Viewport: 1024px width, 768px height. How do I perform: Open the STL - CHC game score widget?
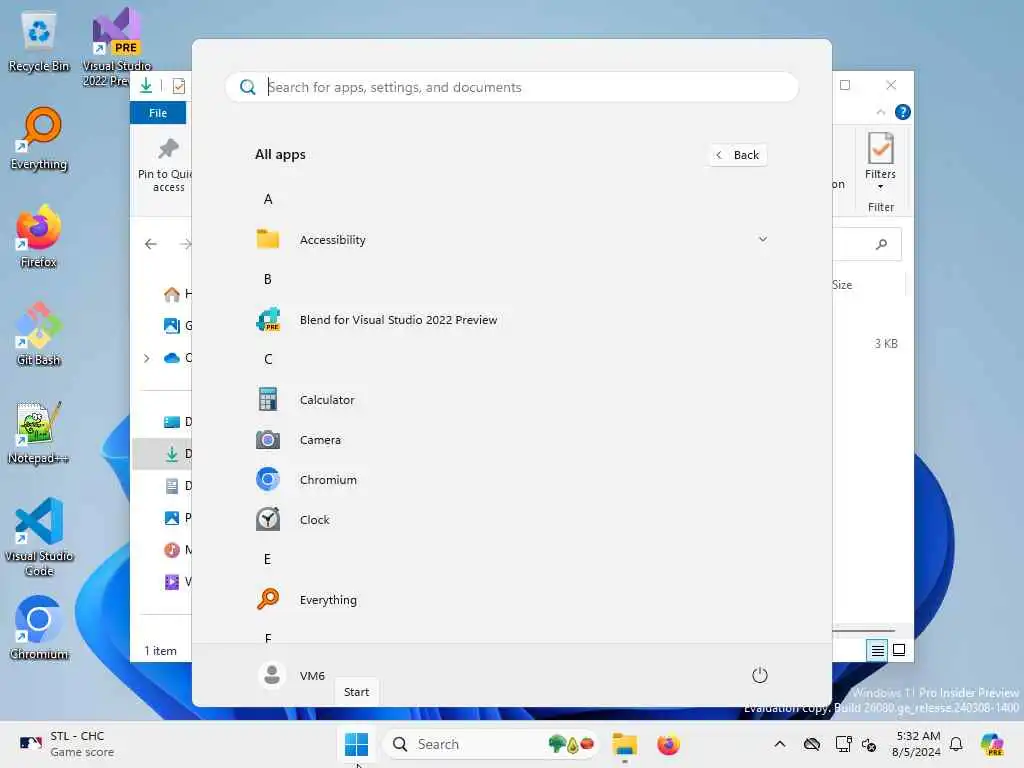tap(67, 744)
